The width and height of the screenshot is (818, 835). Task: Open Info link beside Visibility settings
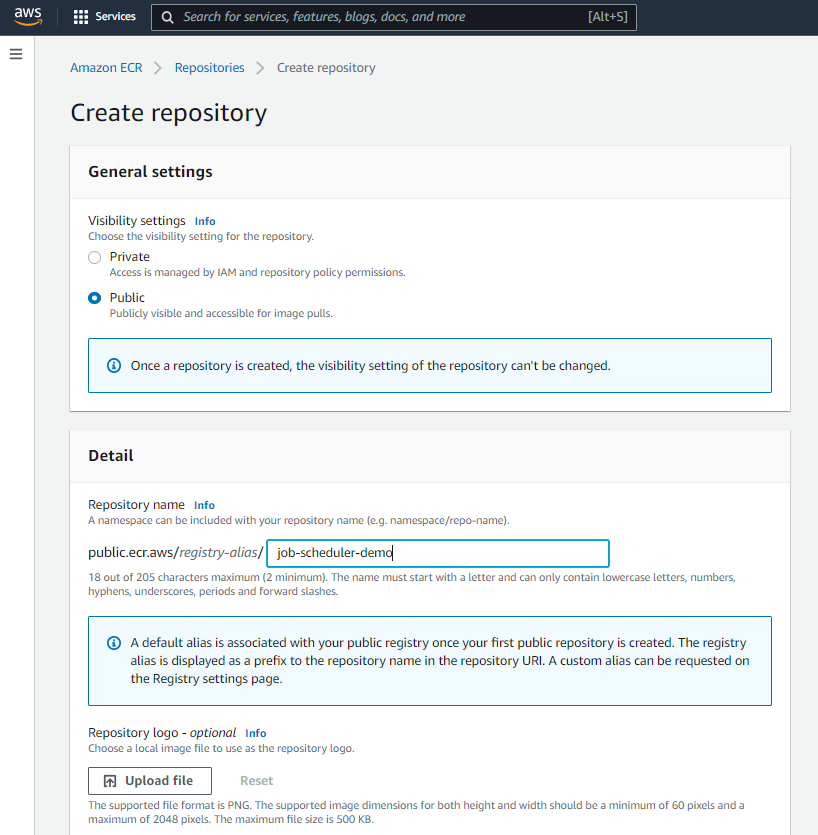point(205,221)
